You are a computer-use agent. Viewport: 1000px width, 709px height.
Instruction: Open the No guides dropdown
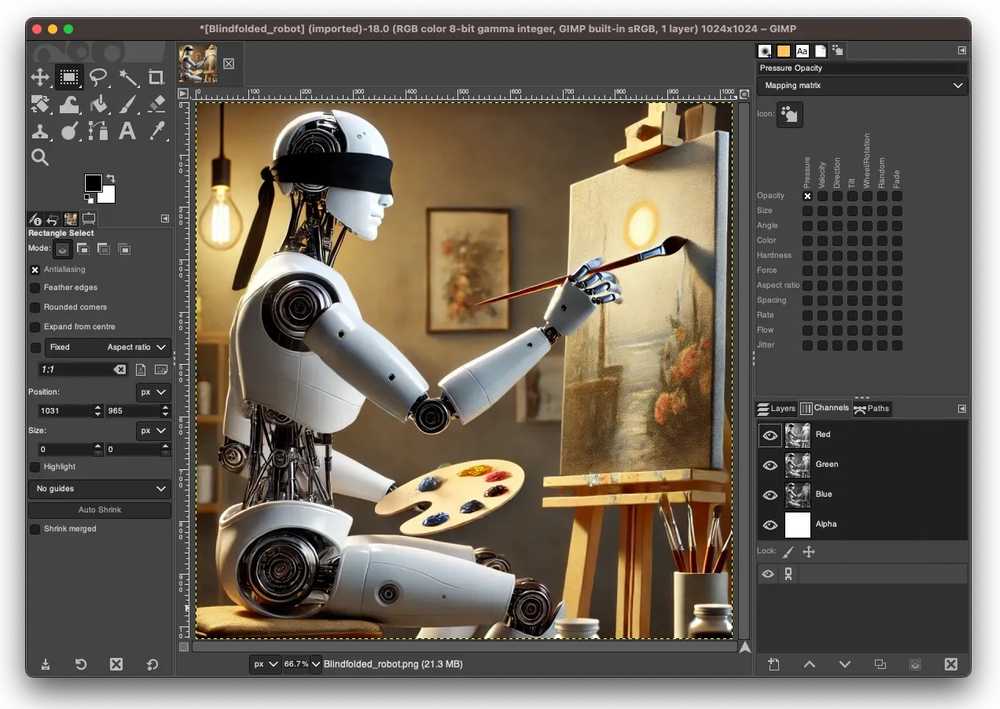pos(100,489)
